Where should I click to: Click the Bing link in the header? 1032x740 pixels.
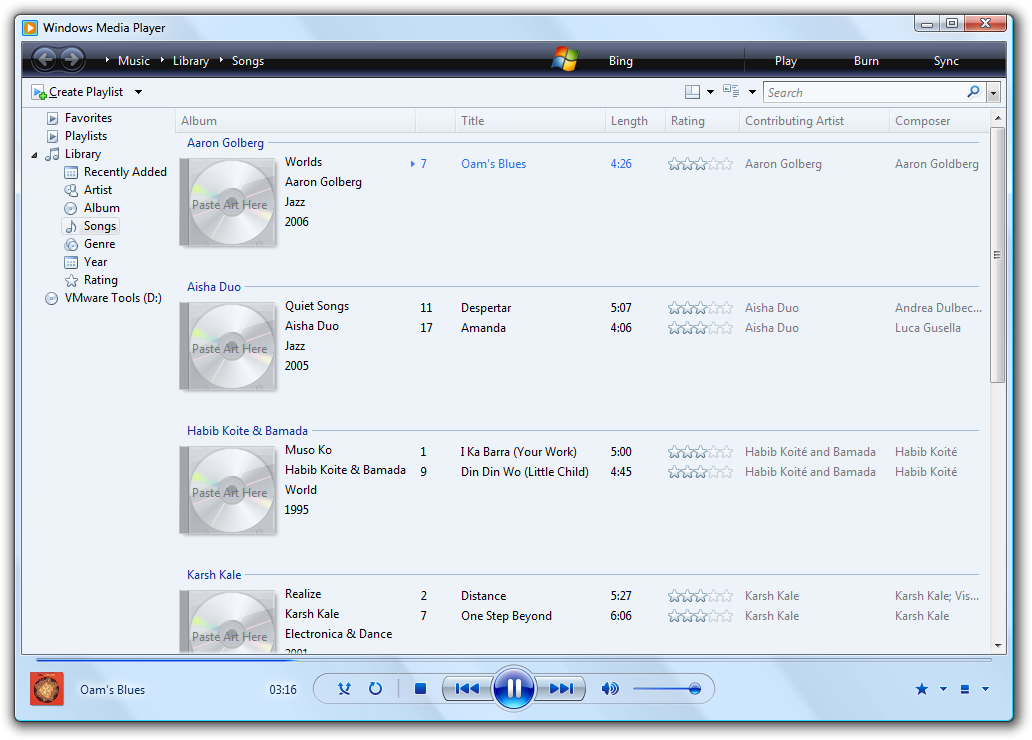tap(621, 61)
